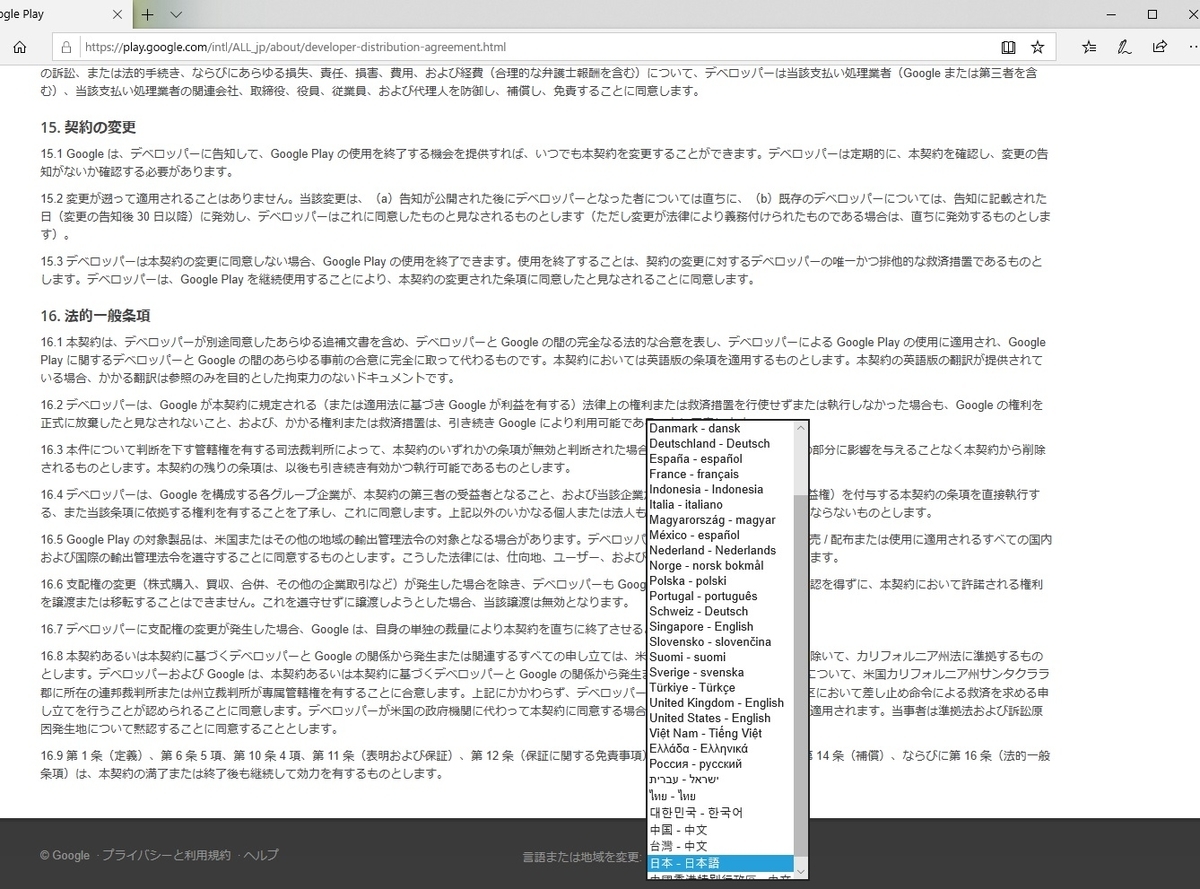
Task: Select 대한민국 - 한국어 option
Action: (x=720, y=812)
